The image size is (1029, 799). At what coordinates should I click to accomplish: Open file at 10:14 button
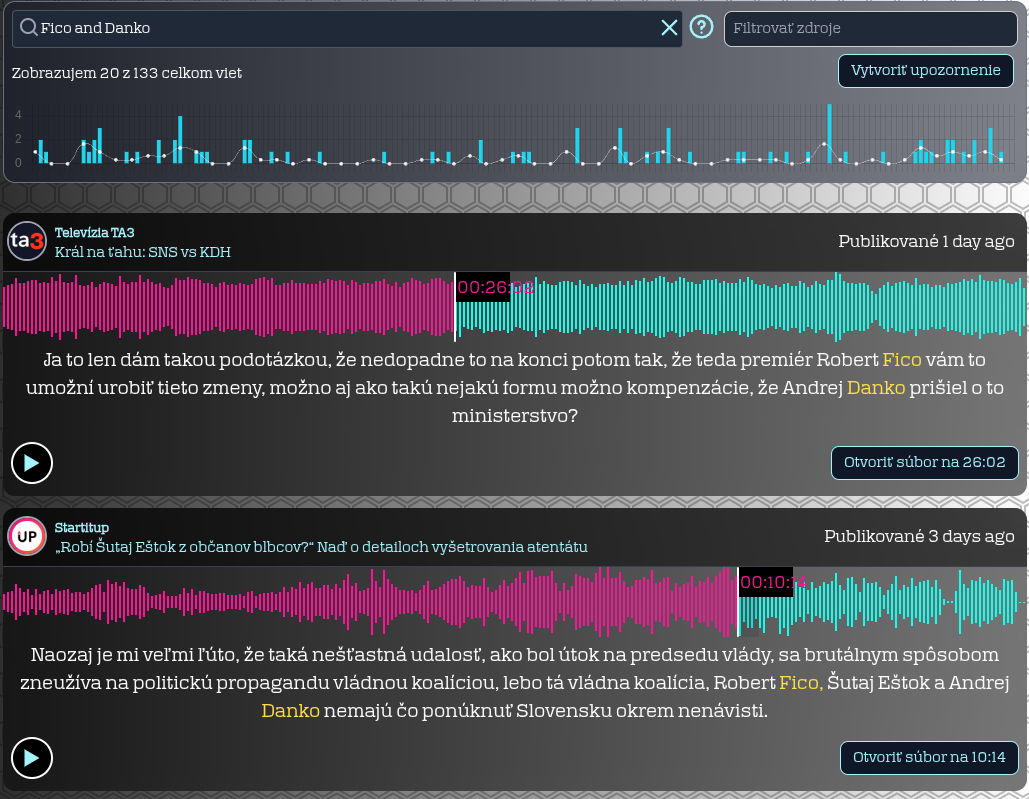pos(928,758)
